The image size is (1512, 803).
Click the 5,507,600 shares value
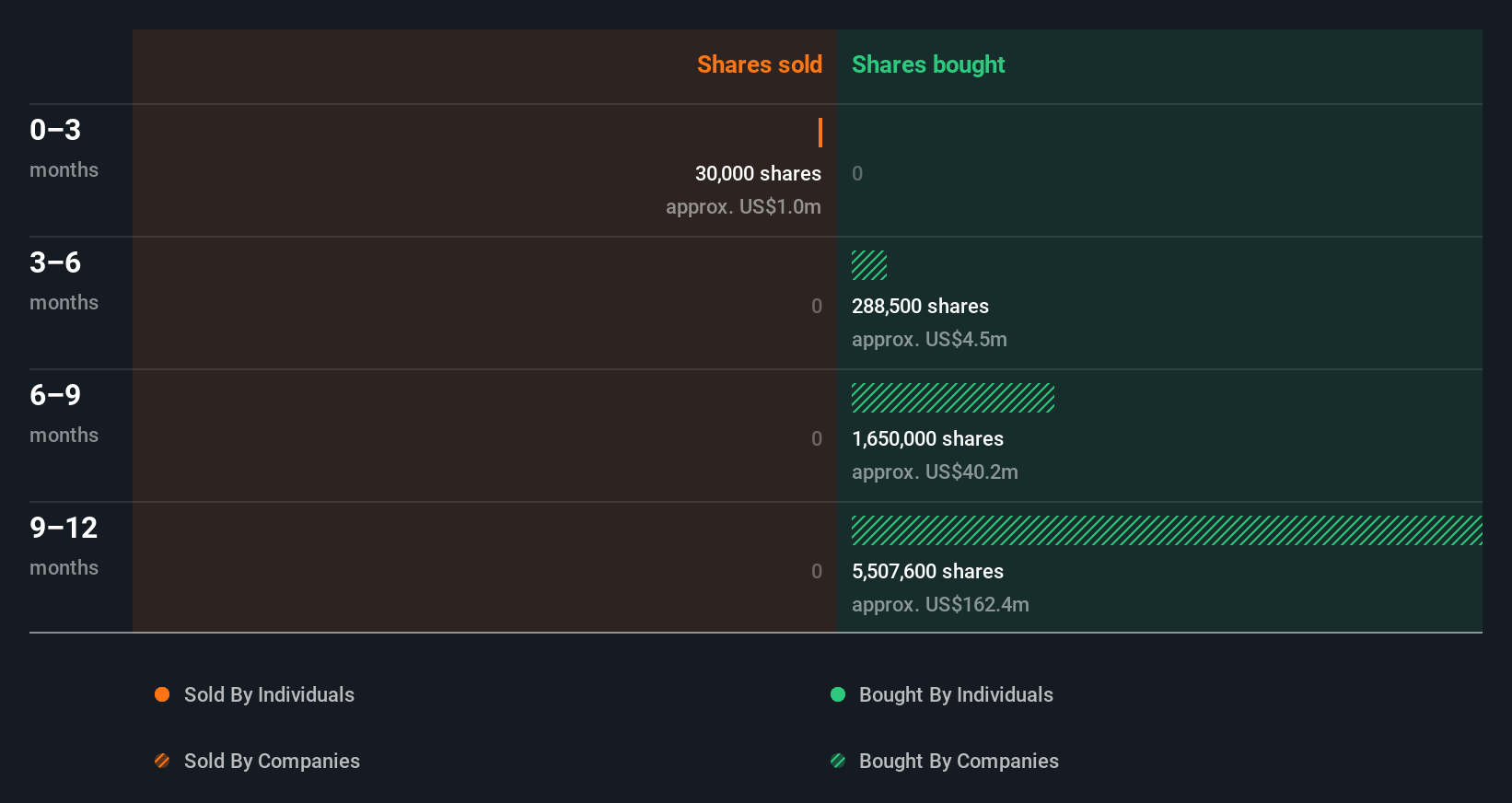927,571
